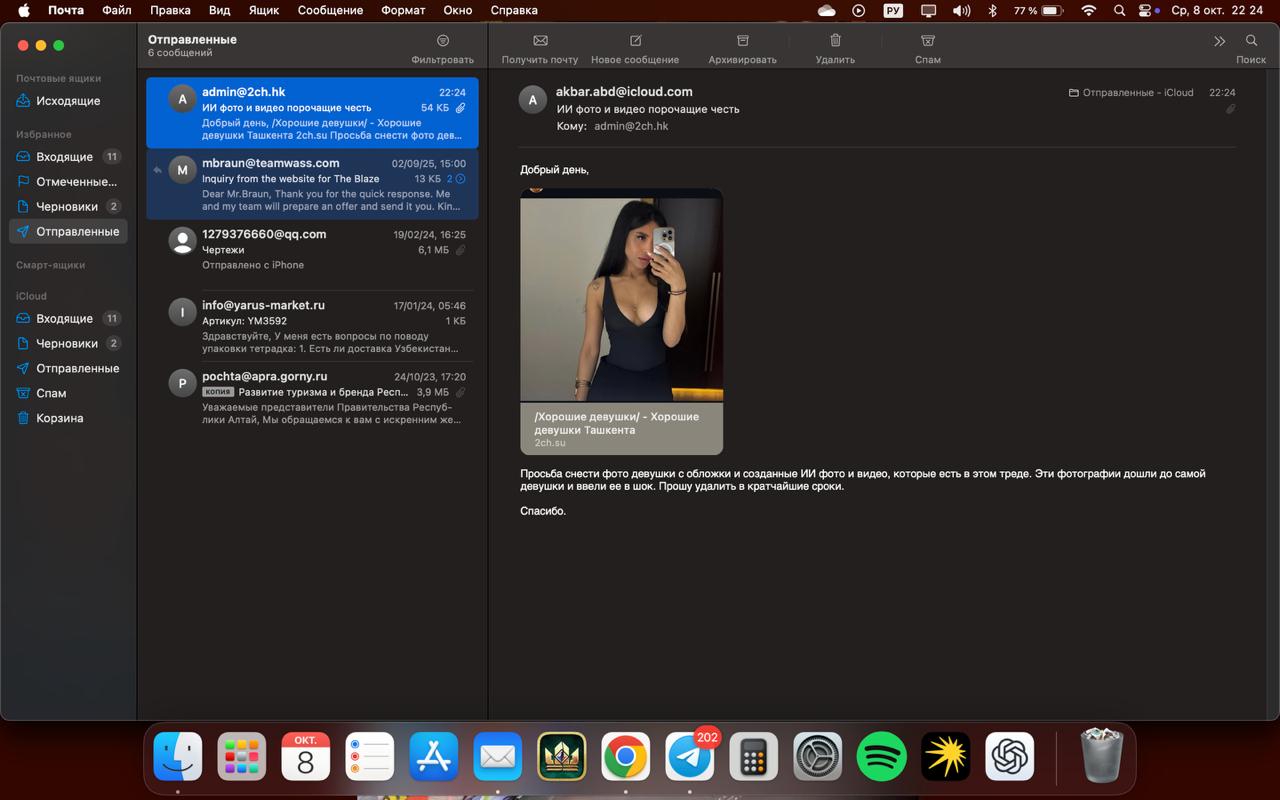Archive the selected email
Viewport: 1280px width, 800px height.
click(x=742, y=41)
